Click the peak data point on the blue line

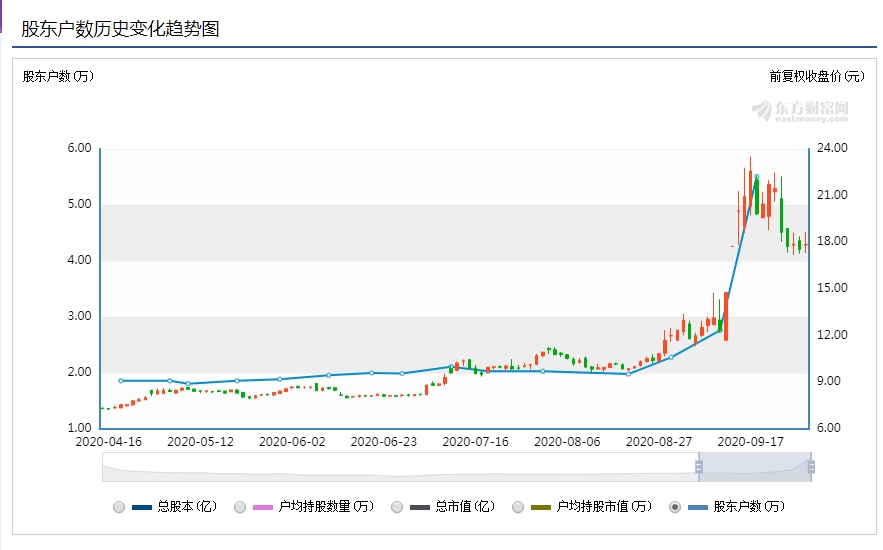(x=756, y=177)
